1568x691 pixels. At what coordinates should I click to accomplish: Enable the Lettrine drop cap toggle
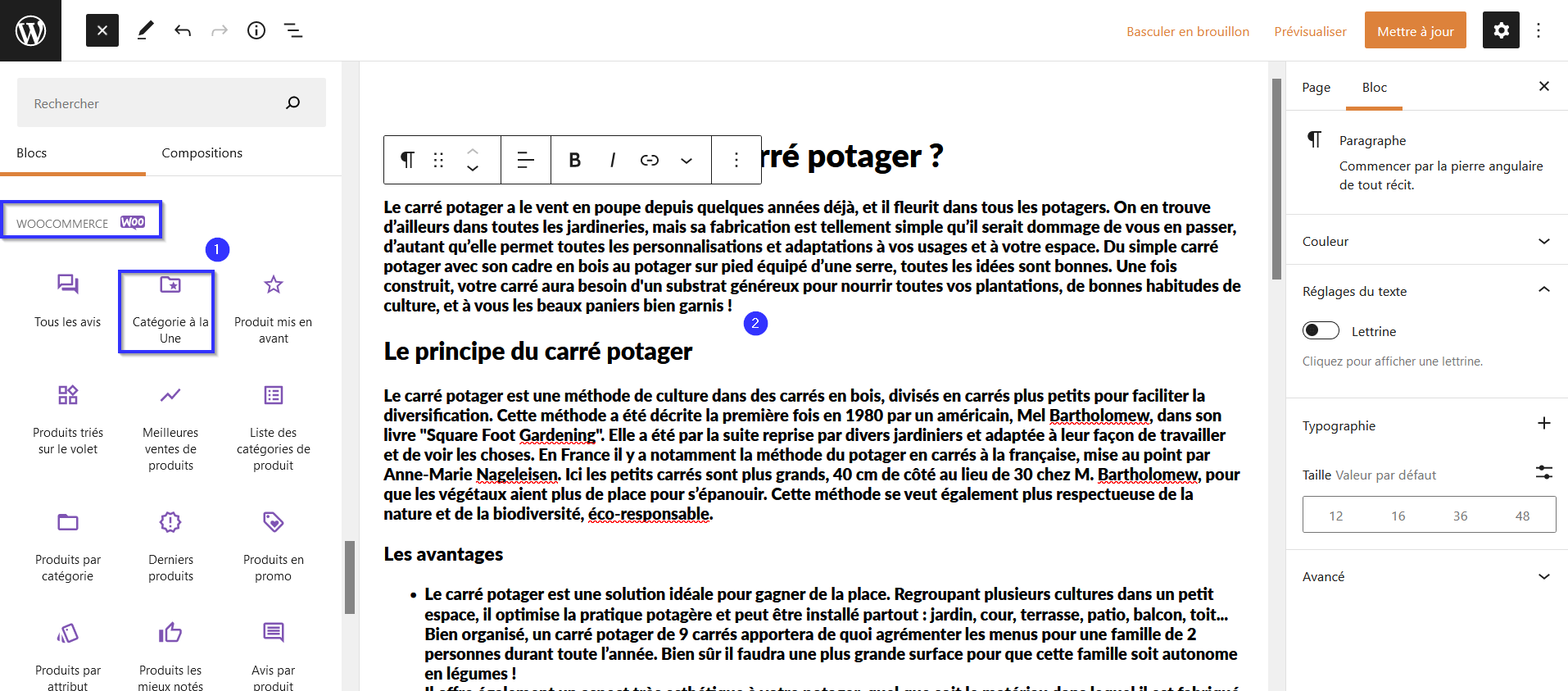(1321, 330)
